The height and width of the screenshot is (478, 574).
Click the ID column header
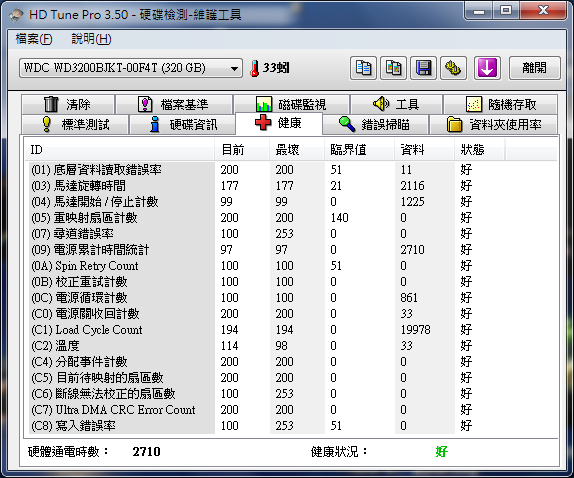119,150
